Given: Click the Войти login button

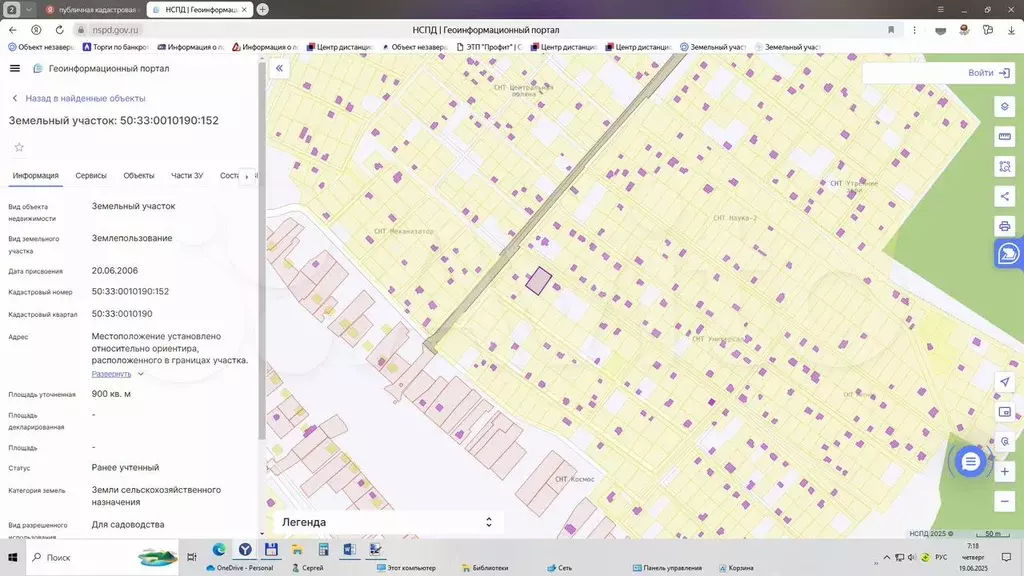Looking at the screenshot, I should [988, 72].
